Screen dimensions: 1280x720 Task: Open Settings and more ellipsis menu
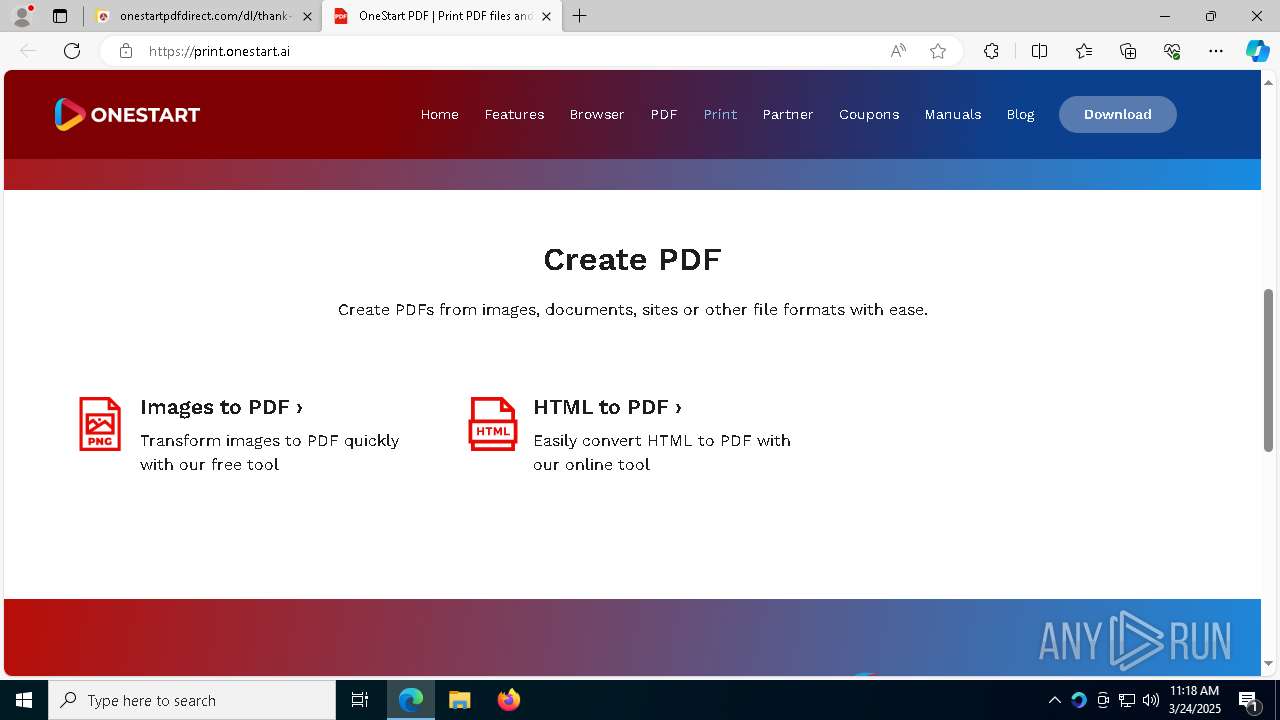point(1216,51)
